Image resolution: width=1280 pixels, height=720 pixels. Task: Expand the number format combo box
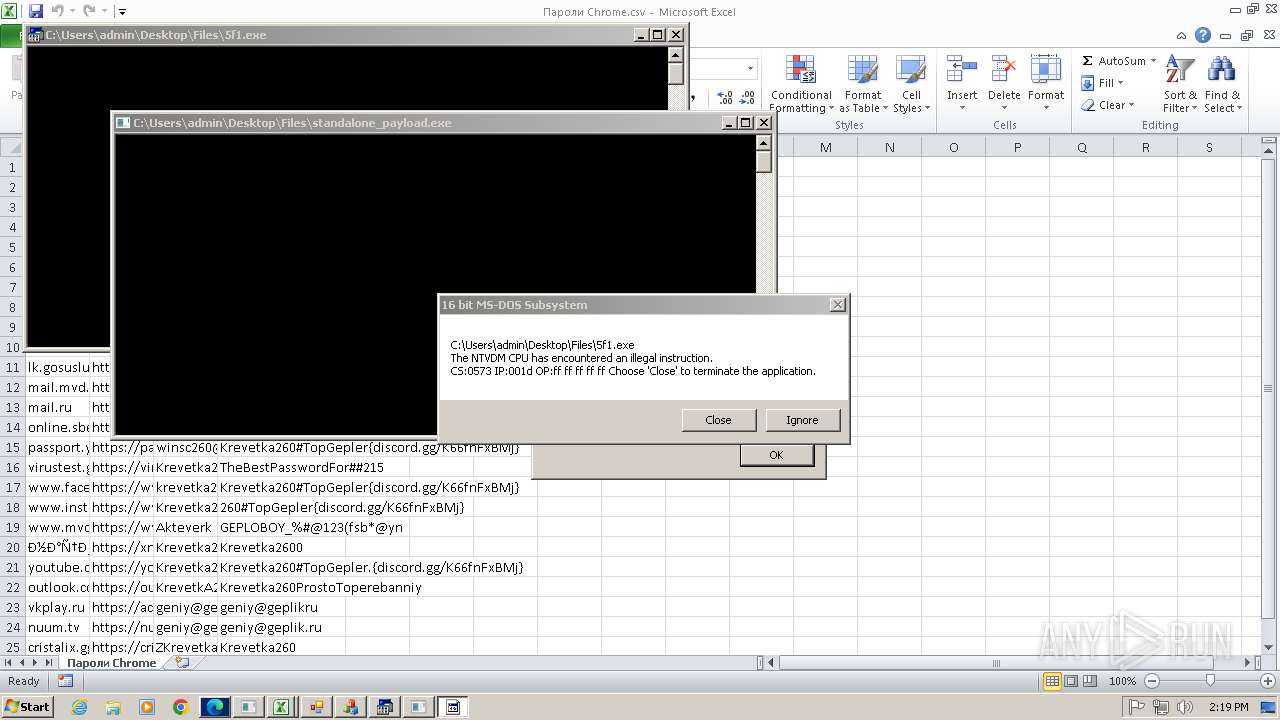coord(751,69)
